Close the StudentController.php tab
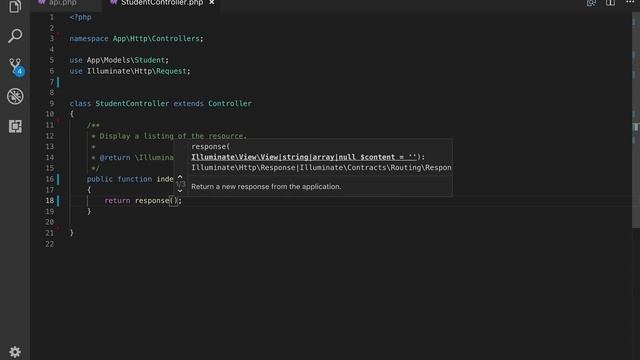The image size is (640, 360). pos(212,3)
